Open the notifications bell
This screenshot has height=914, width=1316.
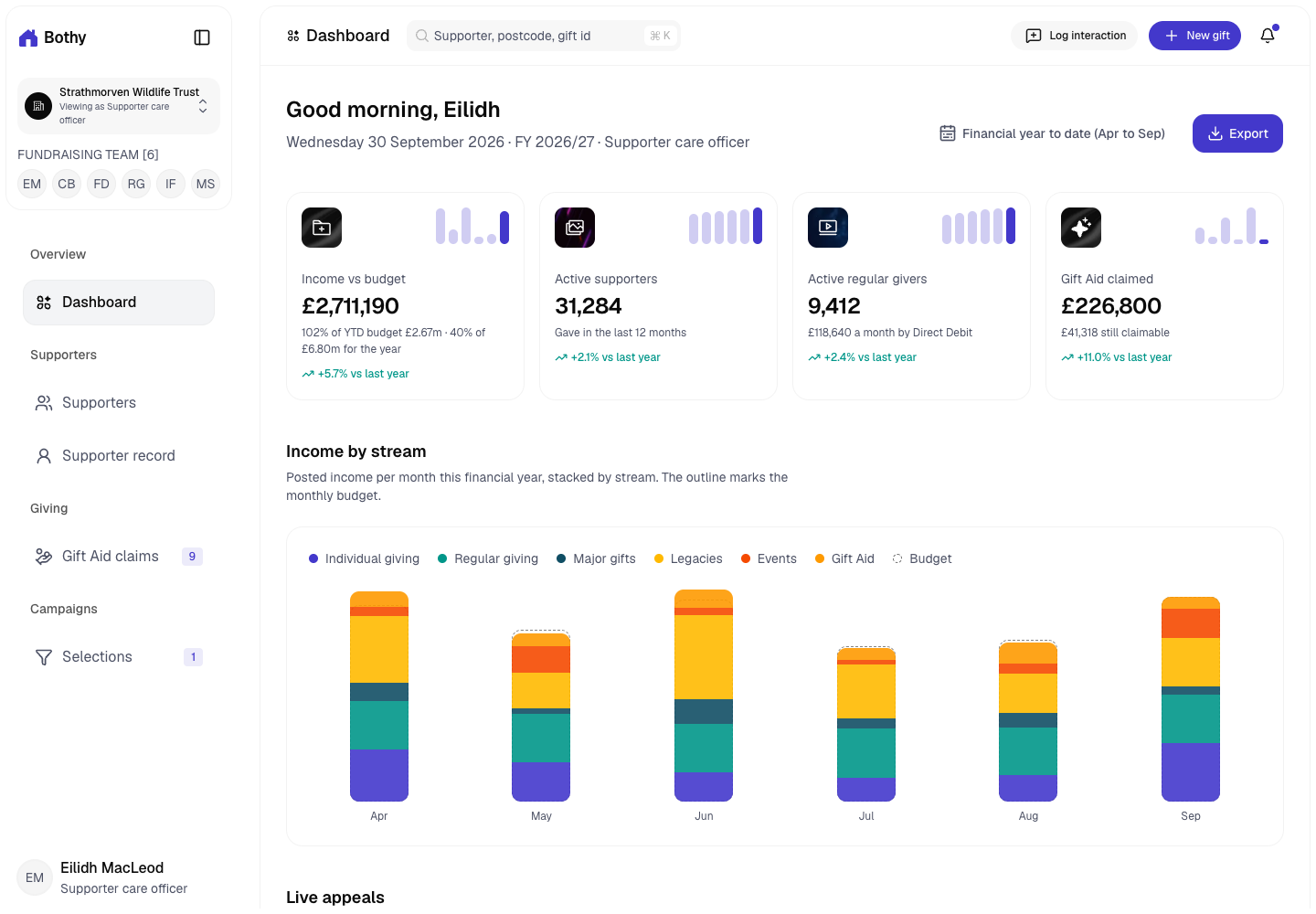pyautogui.click(x=1268, y=36)
